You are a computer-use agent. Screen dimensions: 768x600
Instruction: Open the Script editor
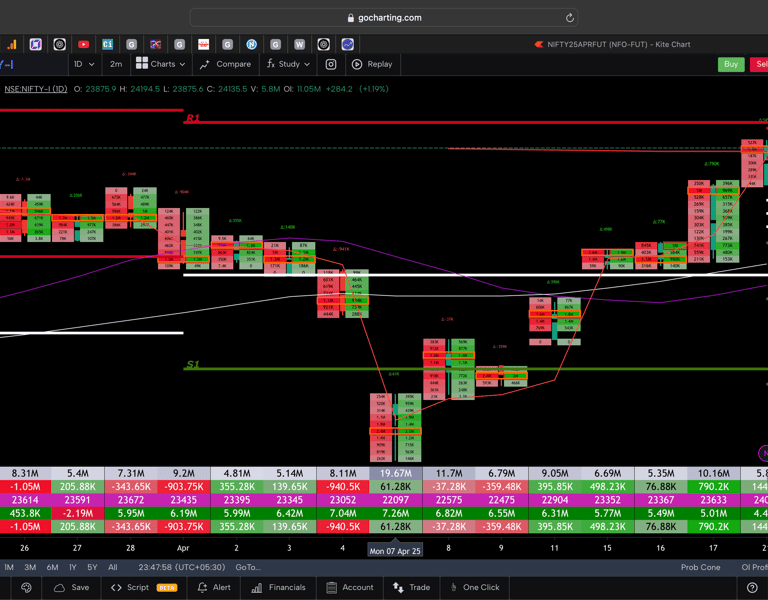pos(144,587)
